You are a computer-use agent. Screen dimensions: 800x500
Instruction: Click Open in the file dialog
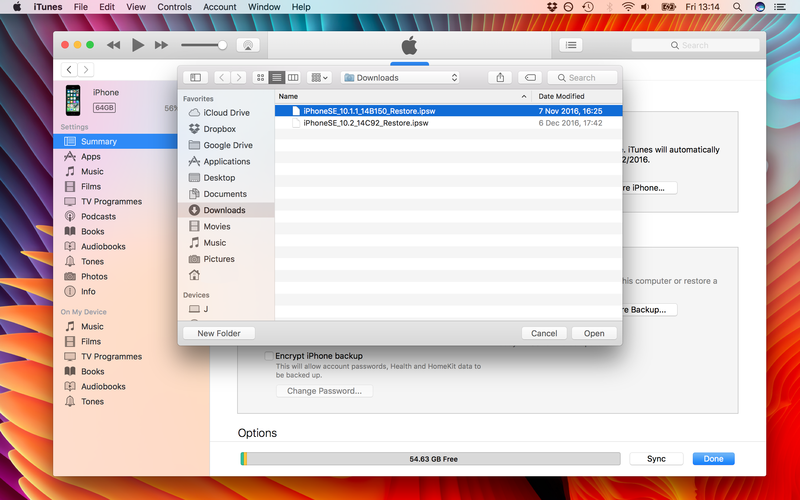click(594, 333)
